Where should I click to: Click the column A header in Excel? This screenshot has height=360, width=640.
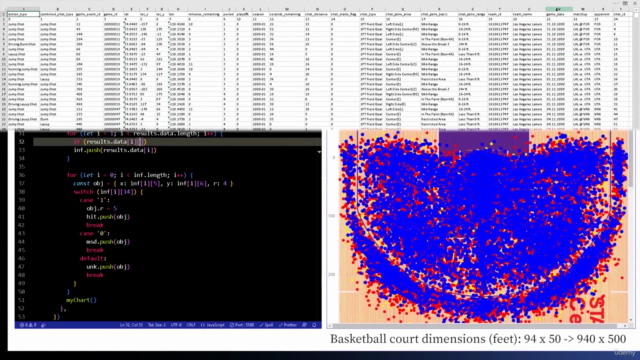click(23, 9)
